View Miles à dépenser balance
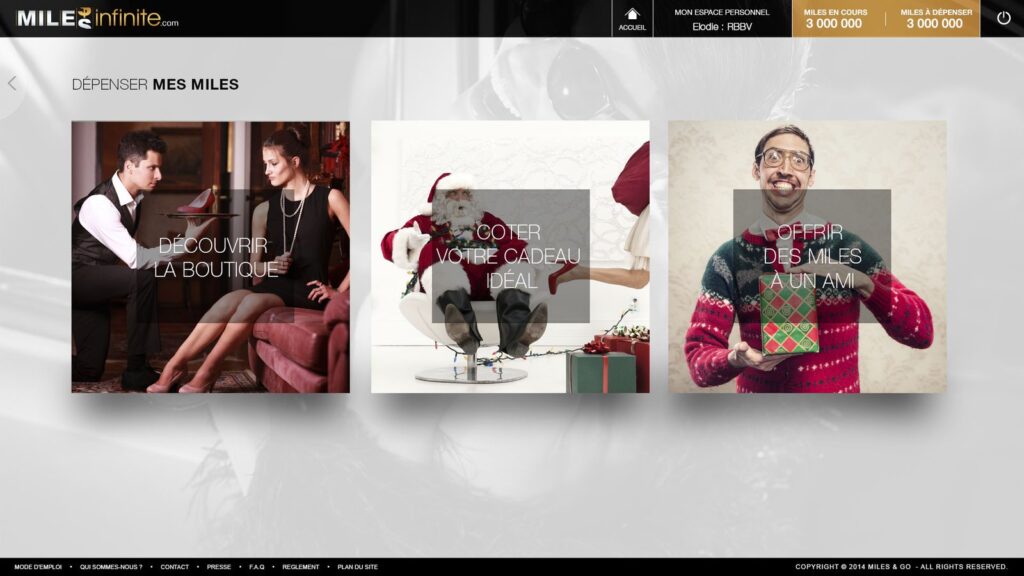Viewport: 1024px width, 576px height. [x=935, y=19]
